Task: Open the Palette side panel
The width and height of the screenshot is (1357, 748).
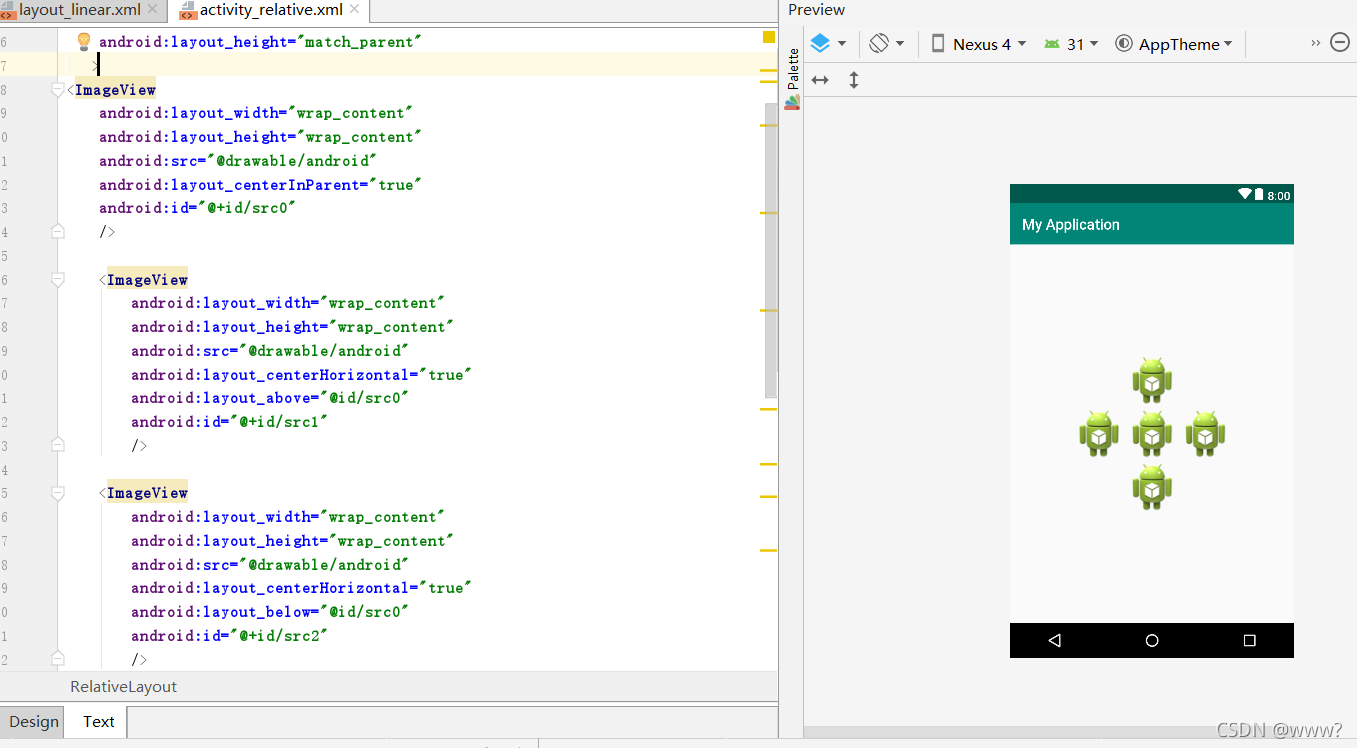Action: pyautogui.click(x=793, y=78)
